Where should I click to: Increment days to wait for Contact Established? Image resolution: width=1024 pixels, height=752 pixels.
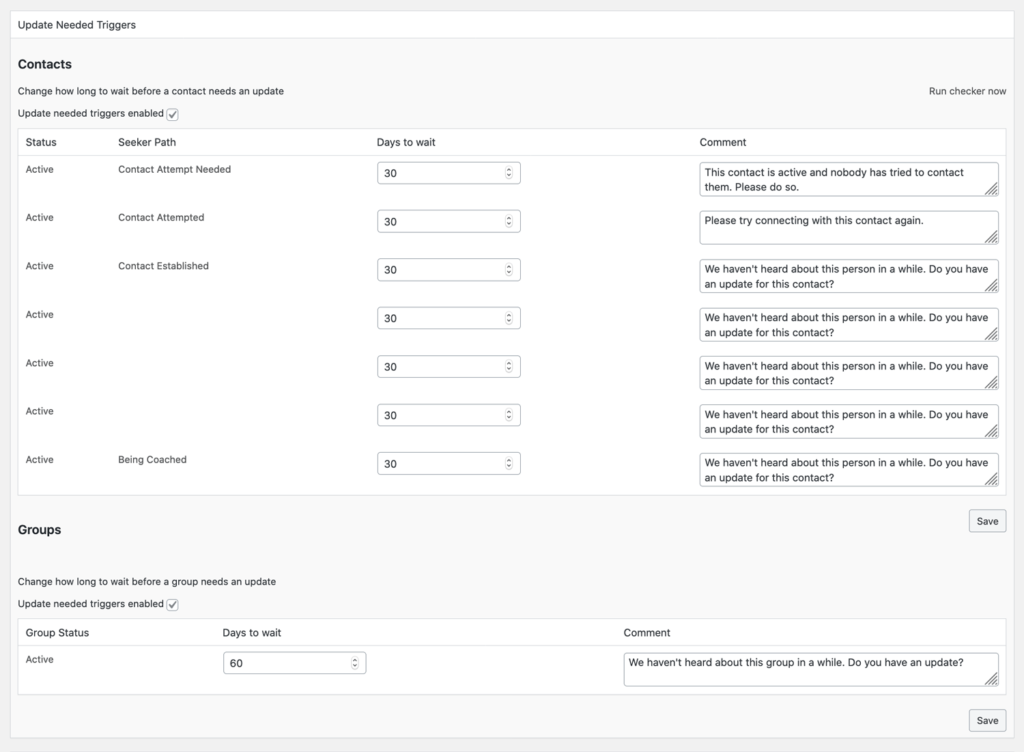(509, 266)
